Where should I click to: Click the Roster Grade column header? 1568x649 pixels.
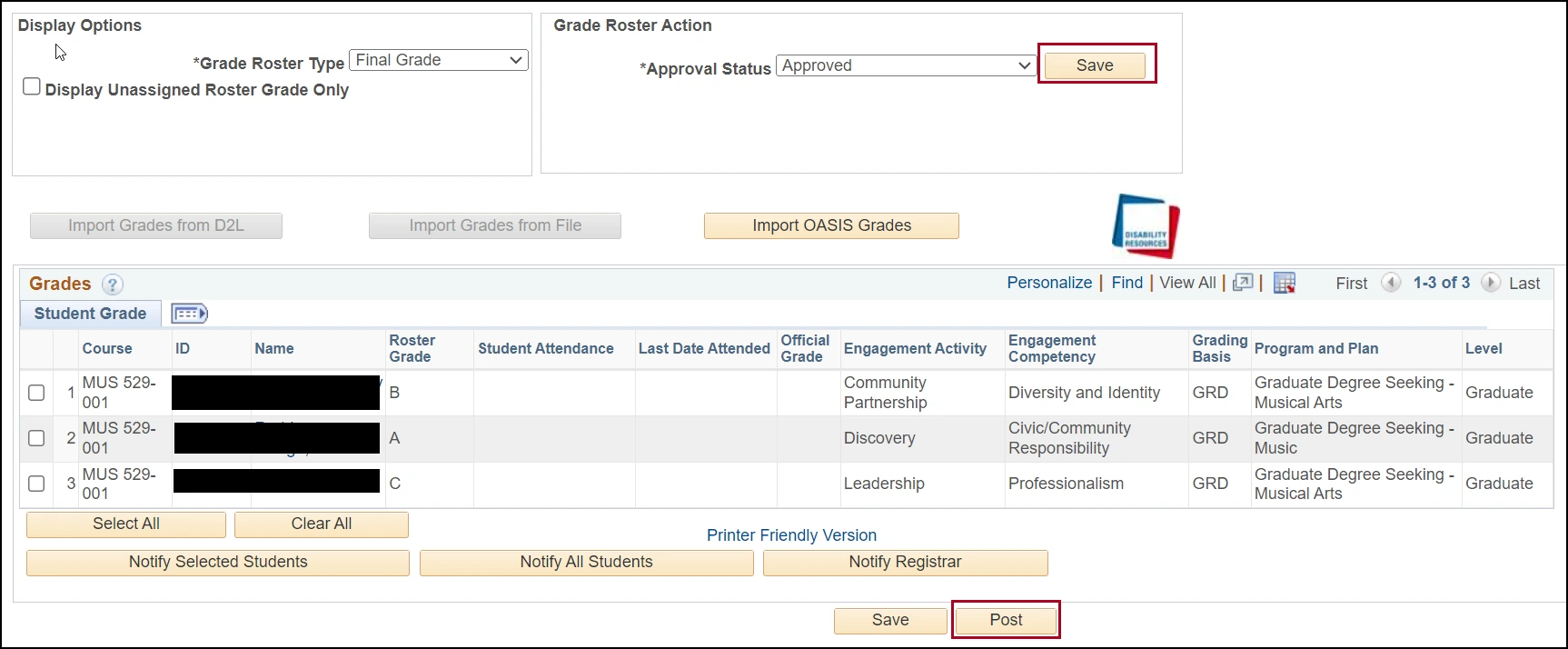pyautogui.click(x=412, y=349)
